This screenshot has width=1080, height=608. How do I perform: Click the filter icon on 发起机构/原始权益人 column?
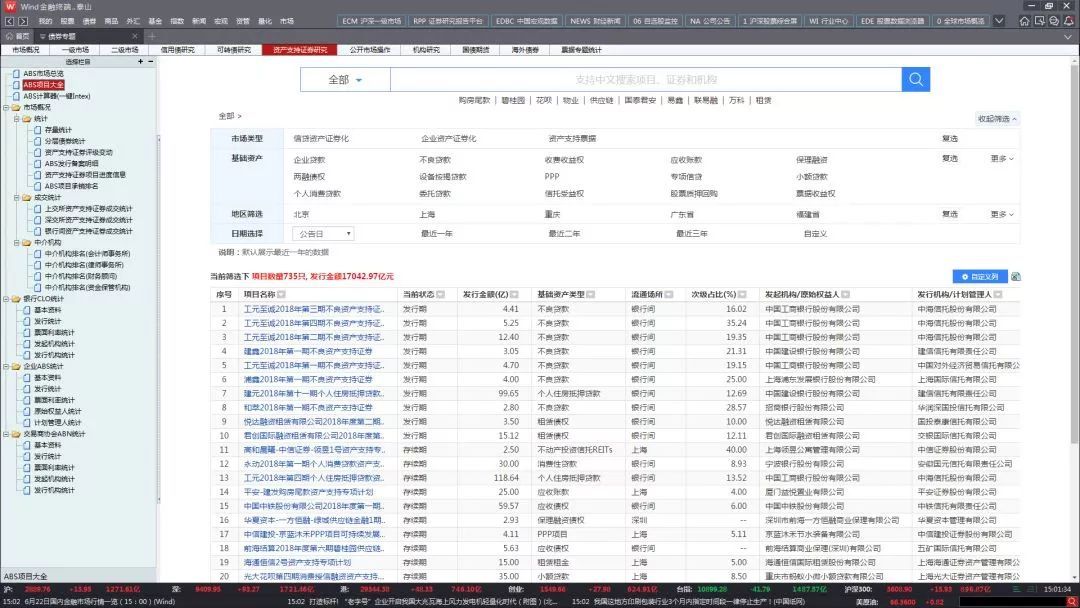pos(845,294)
